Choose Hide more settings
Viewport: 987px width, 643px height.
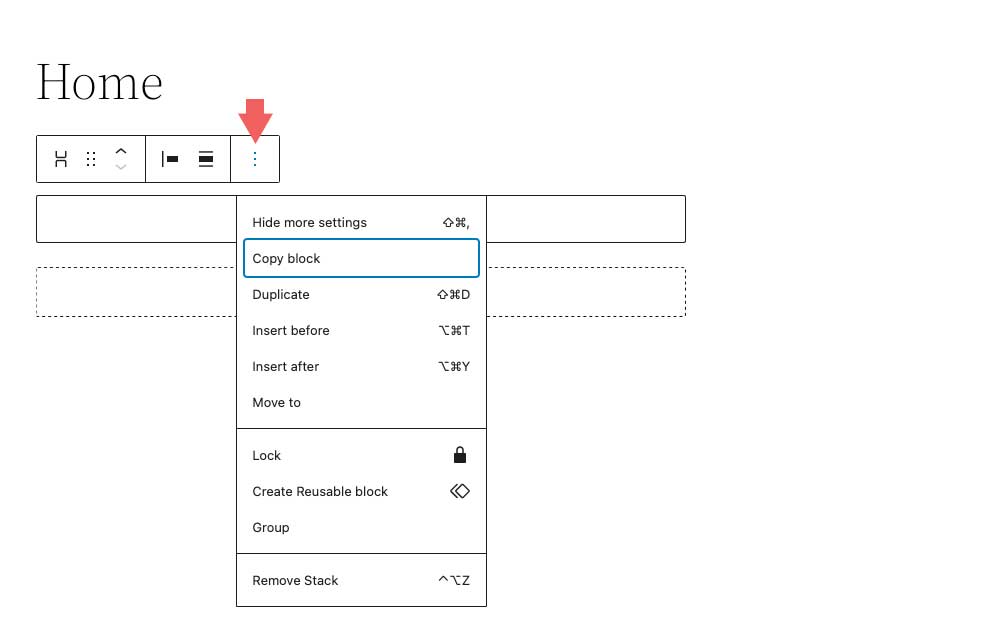[x=309, y=222]
